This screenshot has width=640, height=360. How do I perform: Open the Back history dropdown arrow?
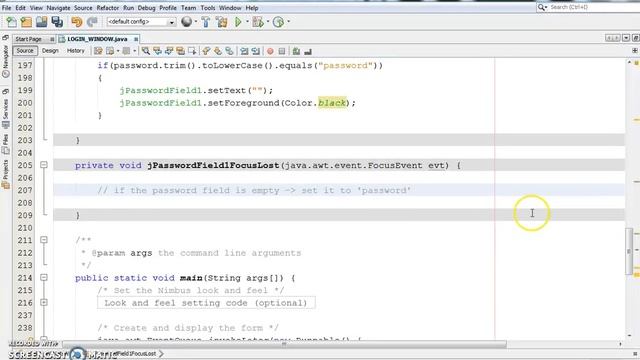tap(118, 51)
